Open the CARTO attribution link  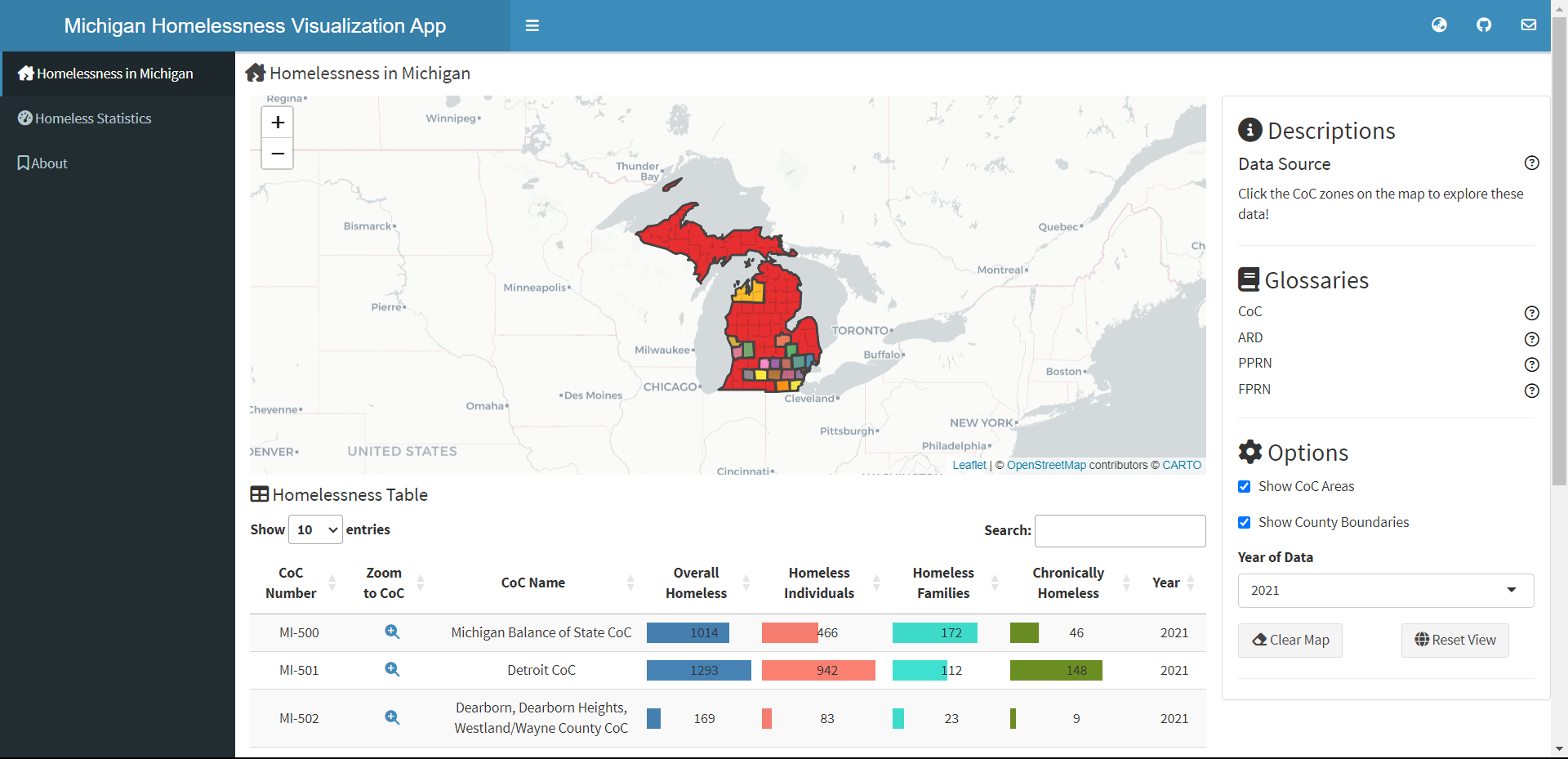[1182, 465]
